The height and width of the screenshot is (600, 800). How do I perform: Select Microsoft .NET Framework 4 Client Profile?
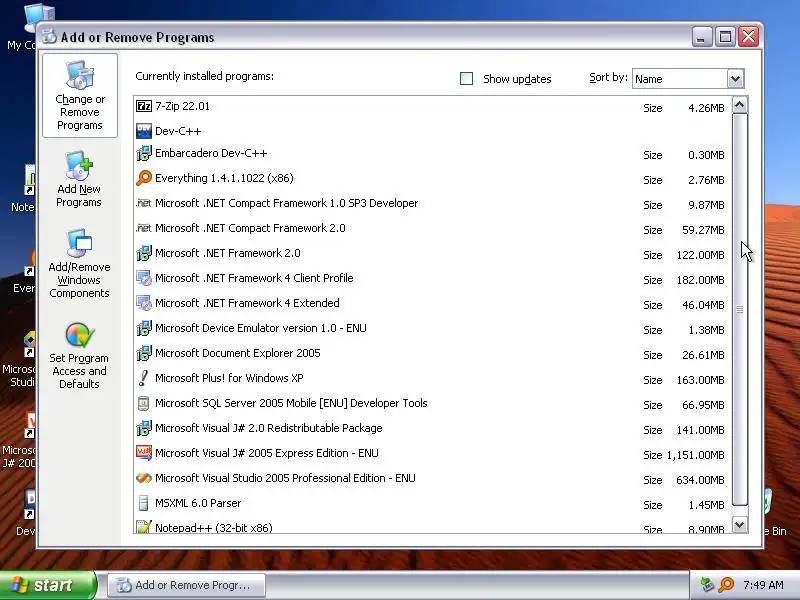point(432,278)
